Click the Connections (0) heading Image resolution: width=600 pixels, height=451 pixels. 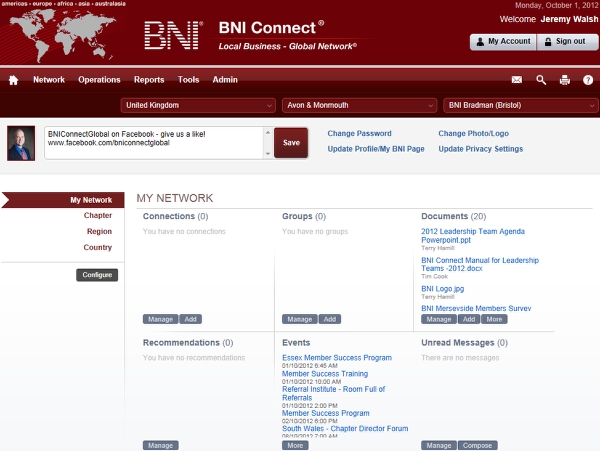click(x=175, y=216)
